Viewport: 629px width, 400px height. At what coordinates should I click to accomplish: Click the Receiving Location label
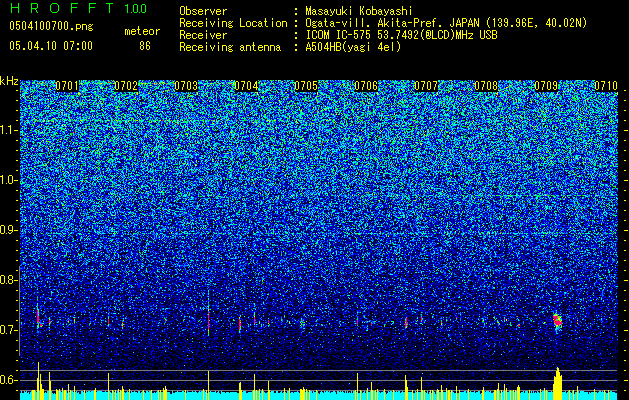[233, 23]
